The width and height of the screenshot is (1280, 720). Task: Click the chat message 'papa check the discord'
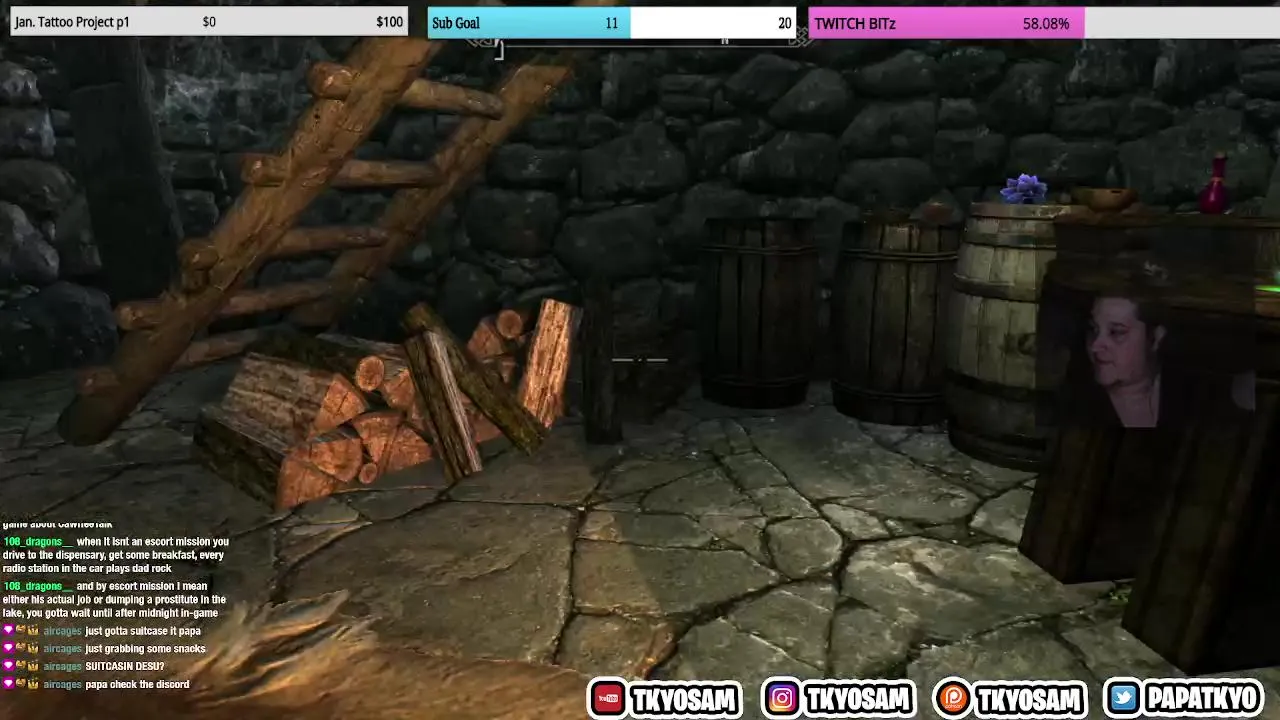tap(137, 684)
